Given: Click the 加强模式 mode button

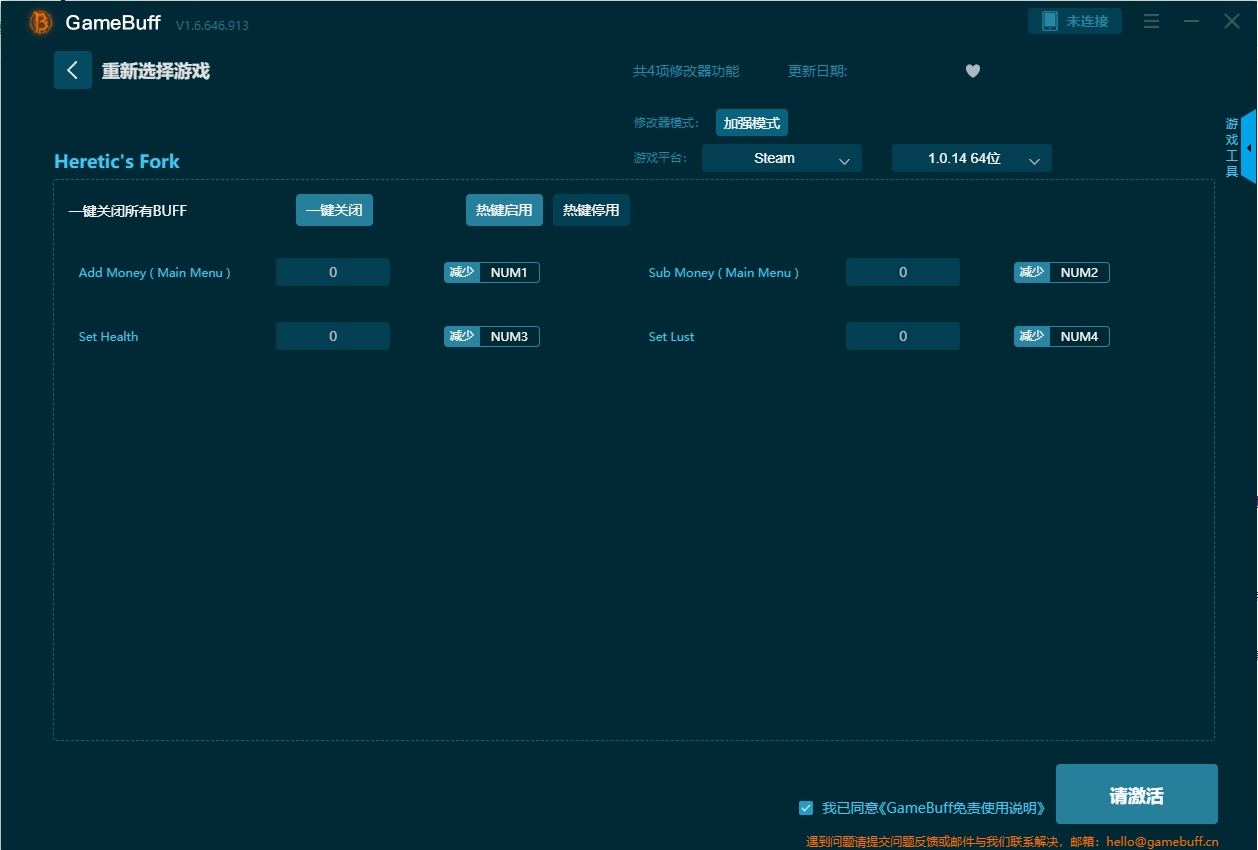Looking at the screenshot, I should point(752,123).
